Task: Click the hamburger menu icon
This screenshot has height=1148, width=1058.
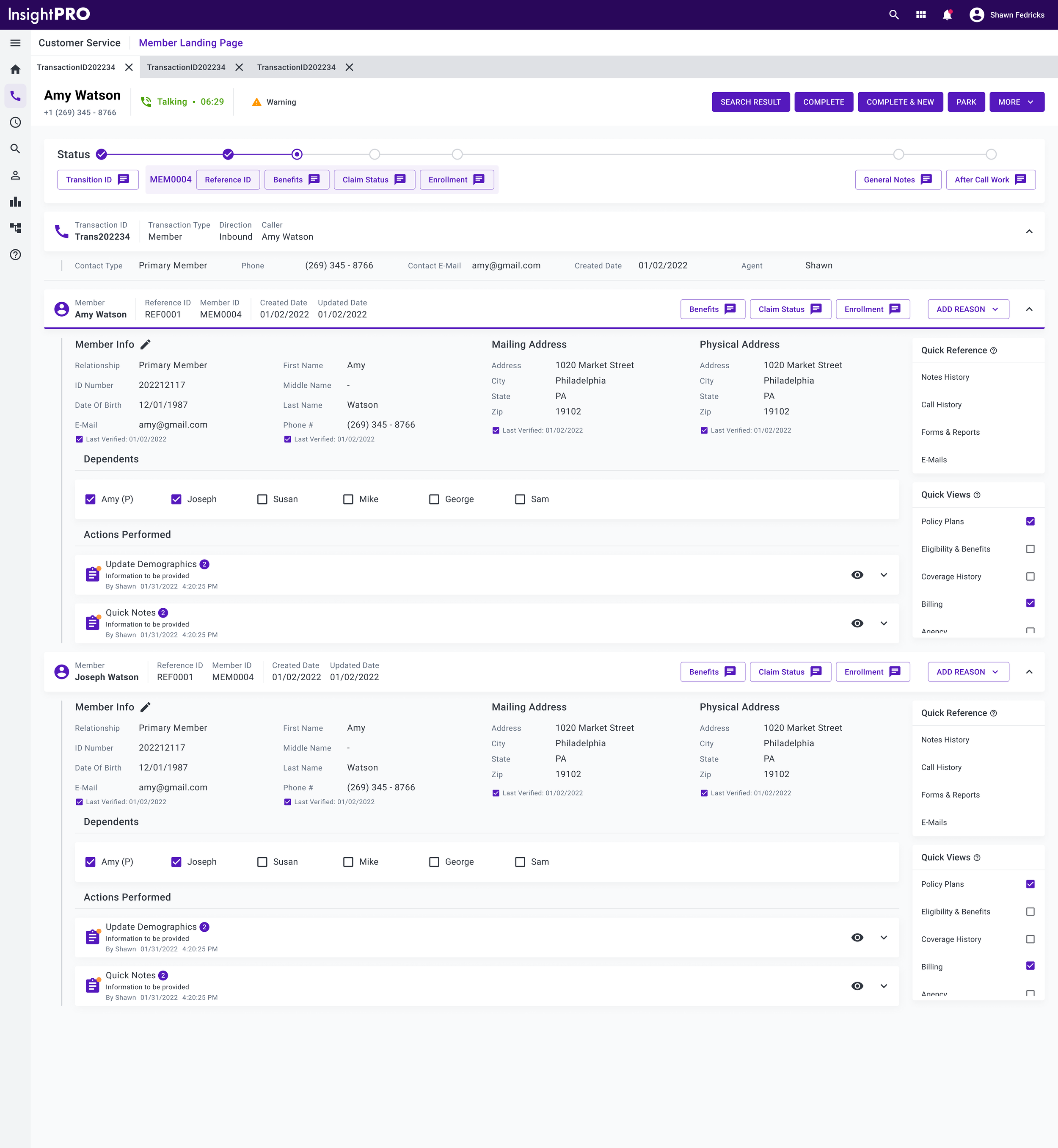Action: (x=16, y=43)
